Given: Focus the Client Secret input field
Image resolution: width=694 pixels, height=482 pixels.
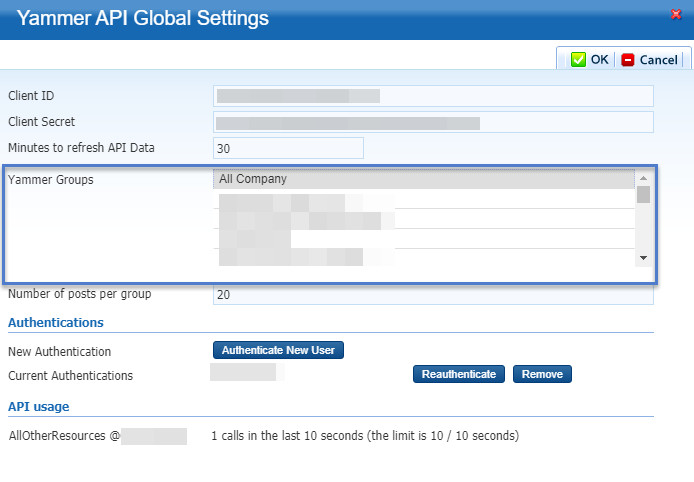Looking at the screenshot, I should (x=433, y=122).
